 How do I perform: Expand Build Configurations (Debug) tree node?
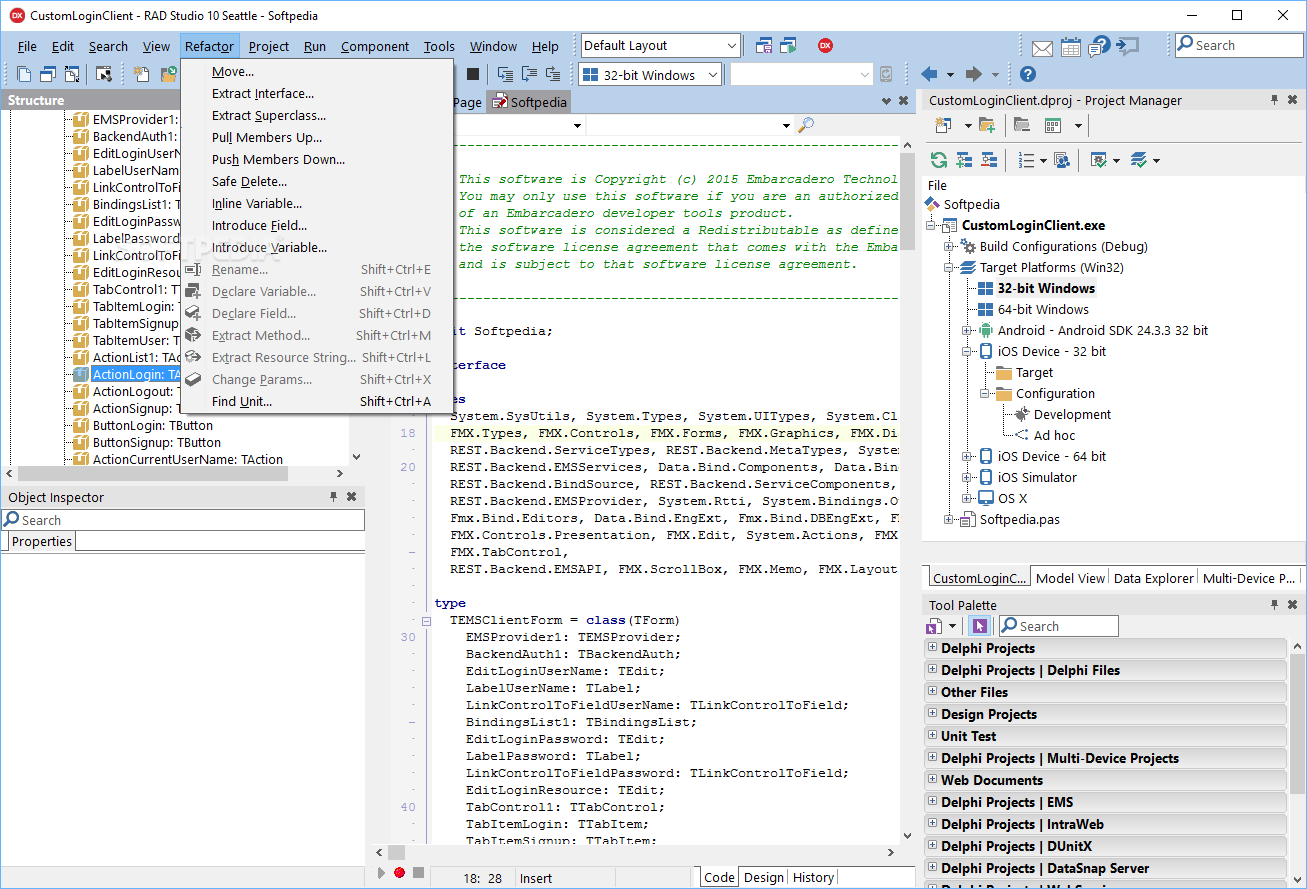click(x=949, y=246)
